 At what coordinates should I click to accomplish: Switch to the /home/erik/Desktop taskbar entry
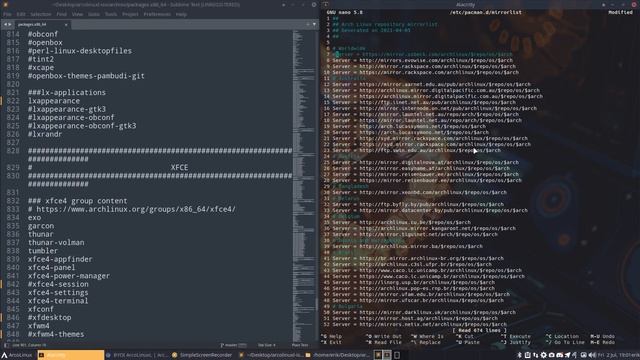[338, 355]
